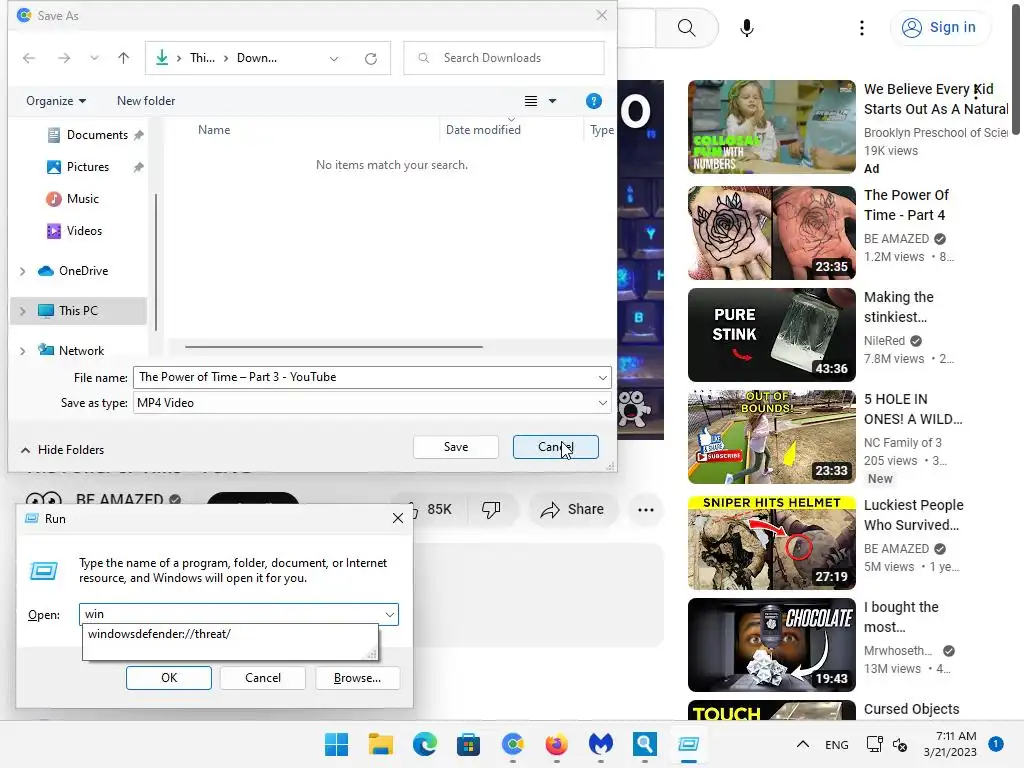Click the Sign in button
The width and height of the screenshot is (1024, 768).
tap(939, 27)
